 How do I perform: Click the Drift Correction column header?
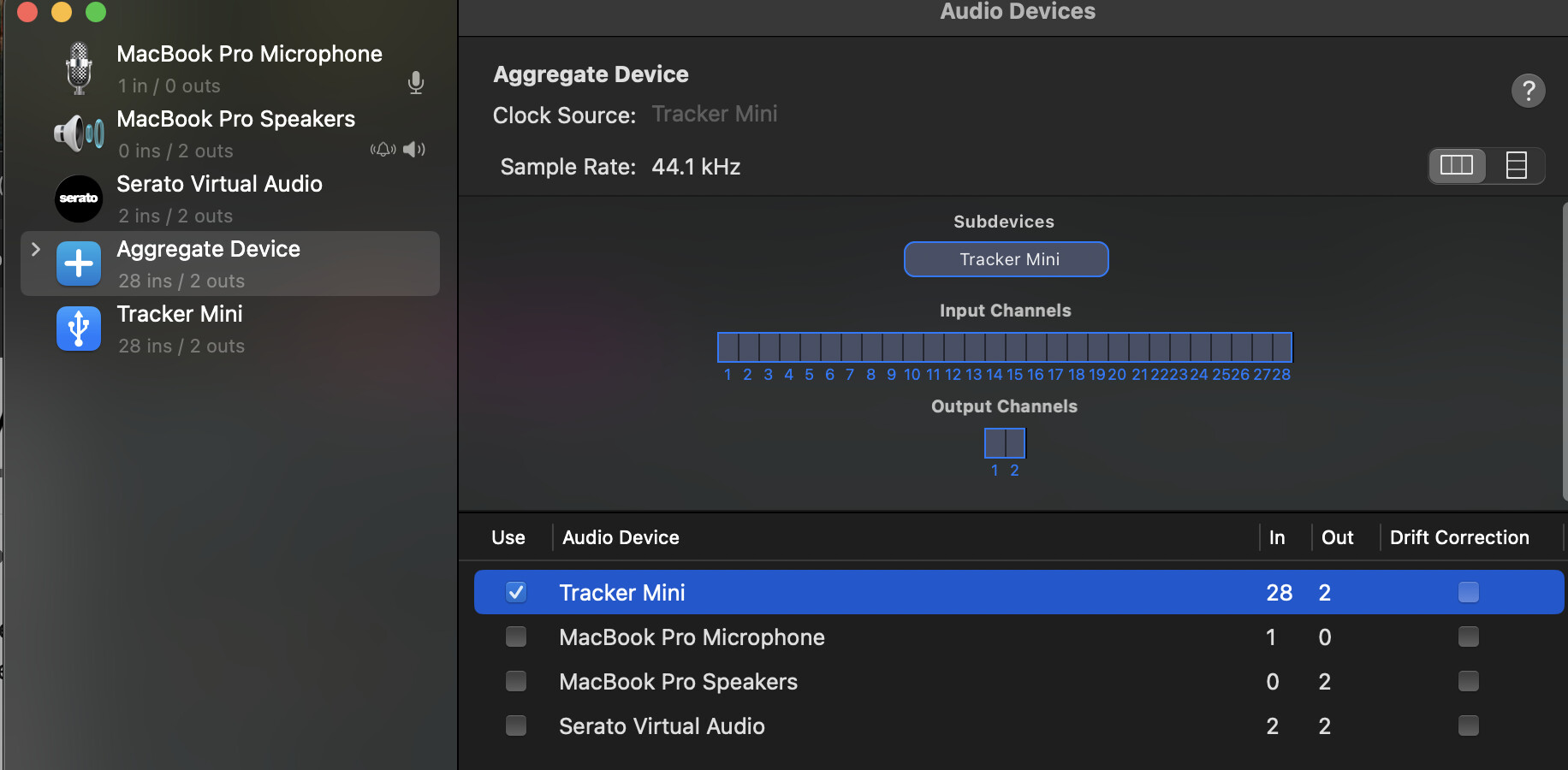point(1458,537)
